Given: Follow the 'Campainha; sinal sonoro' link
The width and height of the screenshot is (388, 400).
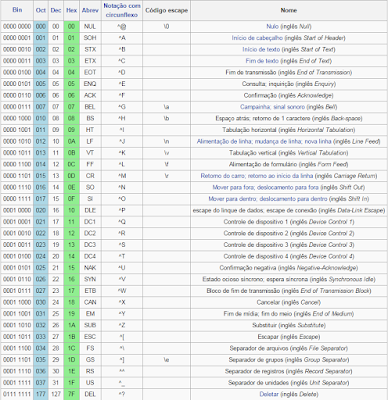Looking at the screenshot, I should click(x=272, y=107).
